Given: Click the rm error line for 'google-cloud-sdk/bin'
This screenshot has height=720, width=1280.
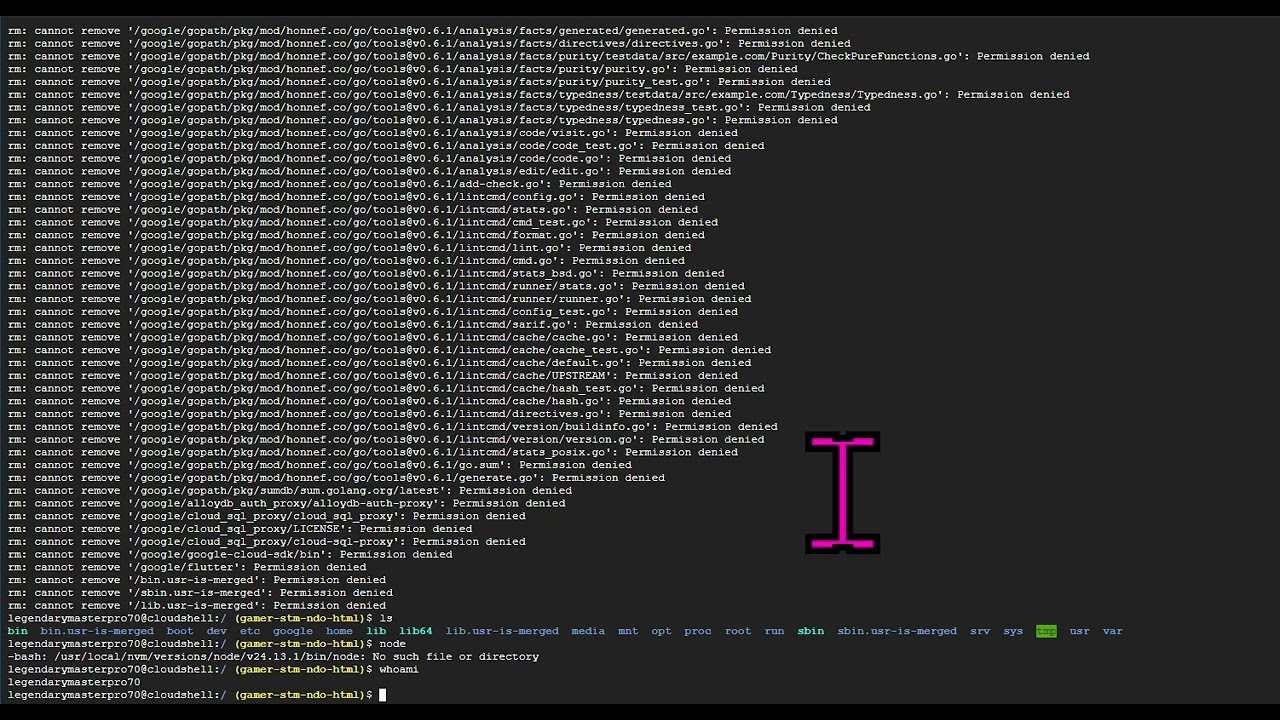Looking at the screenshot, I should [x=230, y=554].
